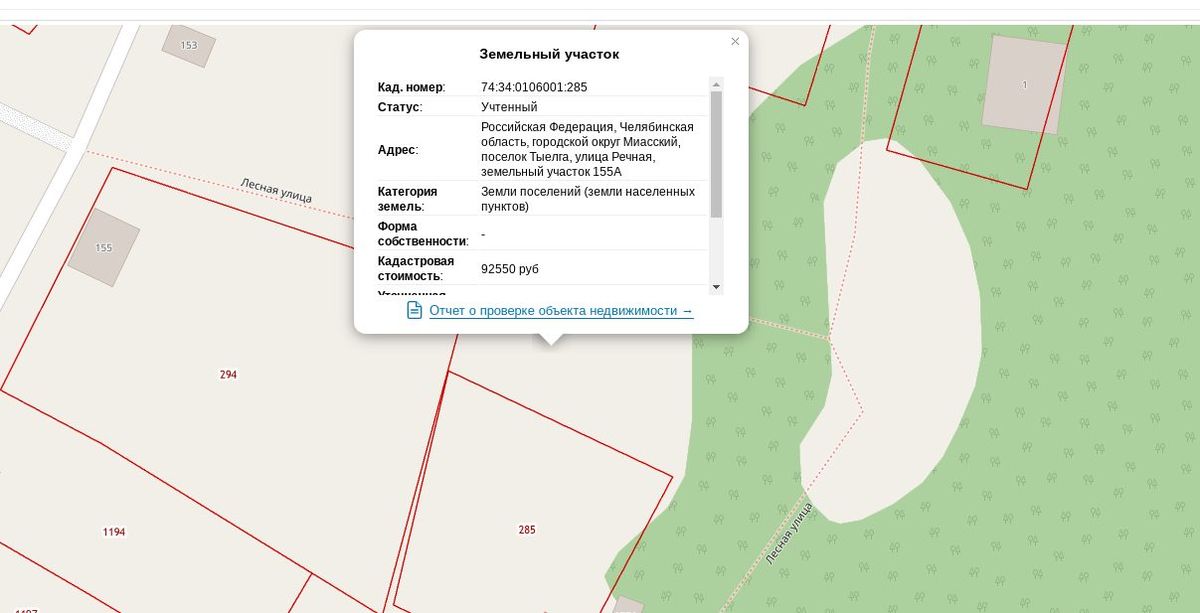
Task: Click building 153 on the map
Action: (x=188, y=45)
